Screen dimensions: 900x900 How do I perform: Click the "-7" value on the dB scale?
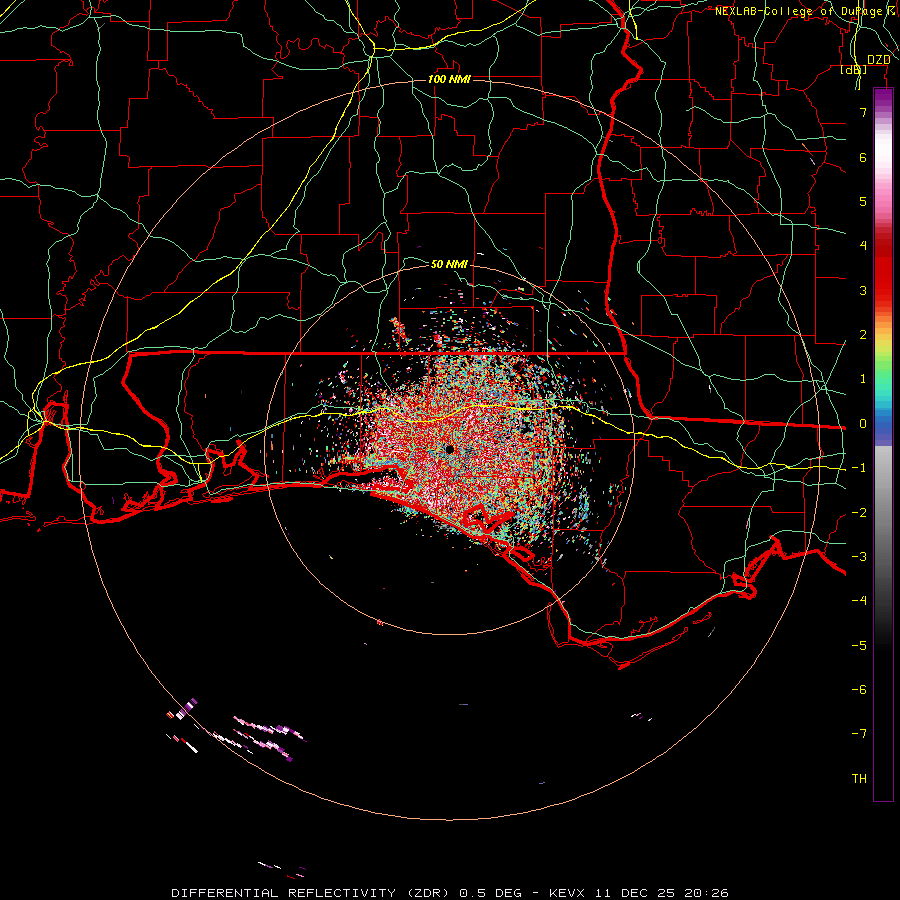click(859, 734)
